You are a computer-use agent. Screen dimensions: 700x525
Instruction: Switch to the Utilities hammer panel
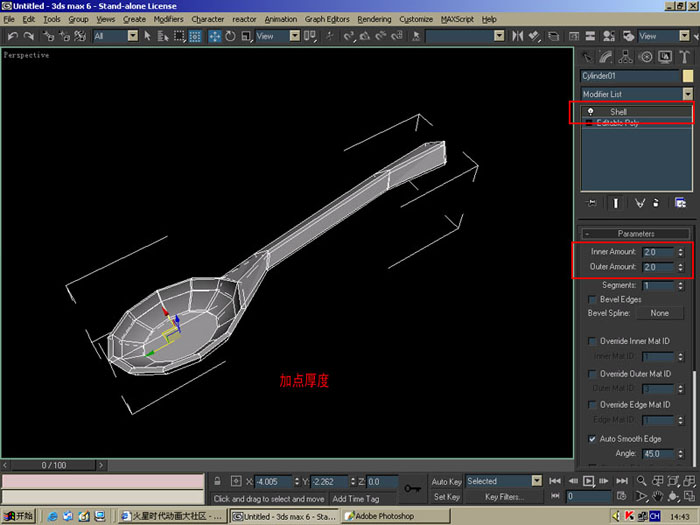684,57
